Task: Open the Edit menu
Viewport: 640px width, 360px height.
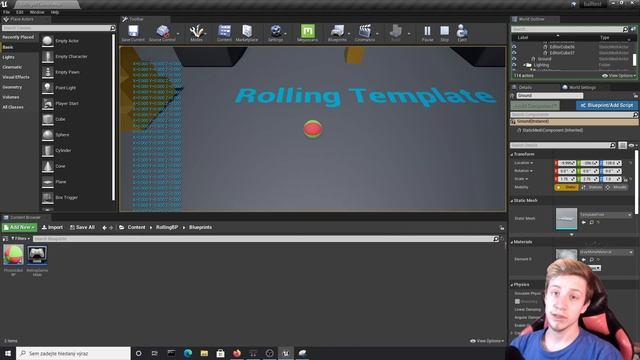Action: tap(20, 12)
